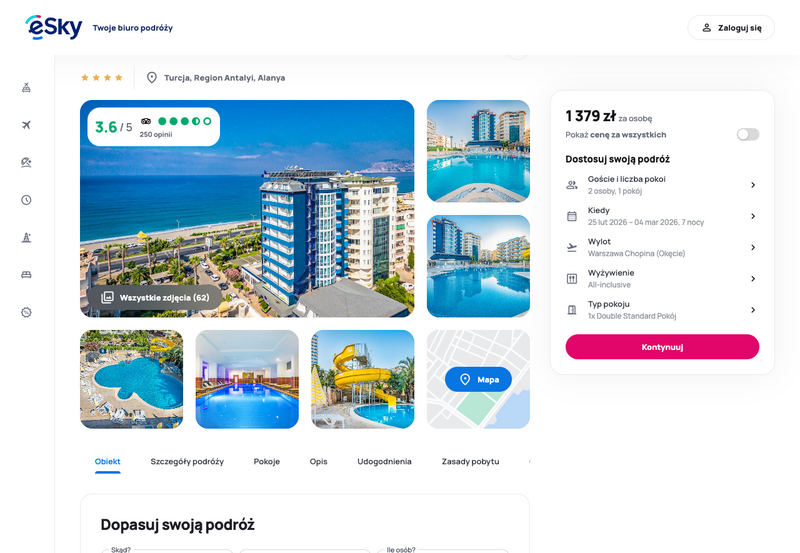Click the pink 'Kontynuuj' button
This screenshot has width=800, height=553.
(x=662, y=347)
